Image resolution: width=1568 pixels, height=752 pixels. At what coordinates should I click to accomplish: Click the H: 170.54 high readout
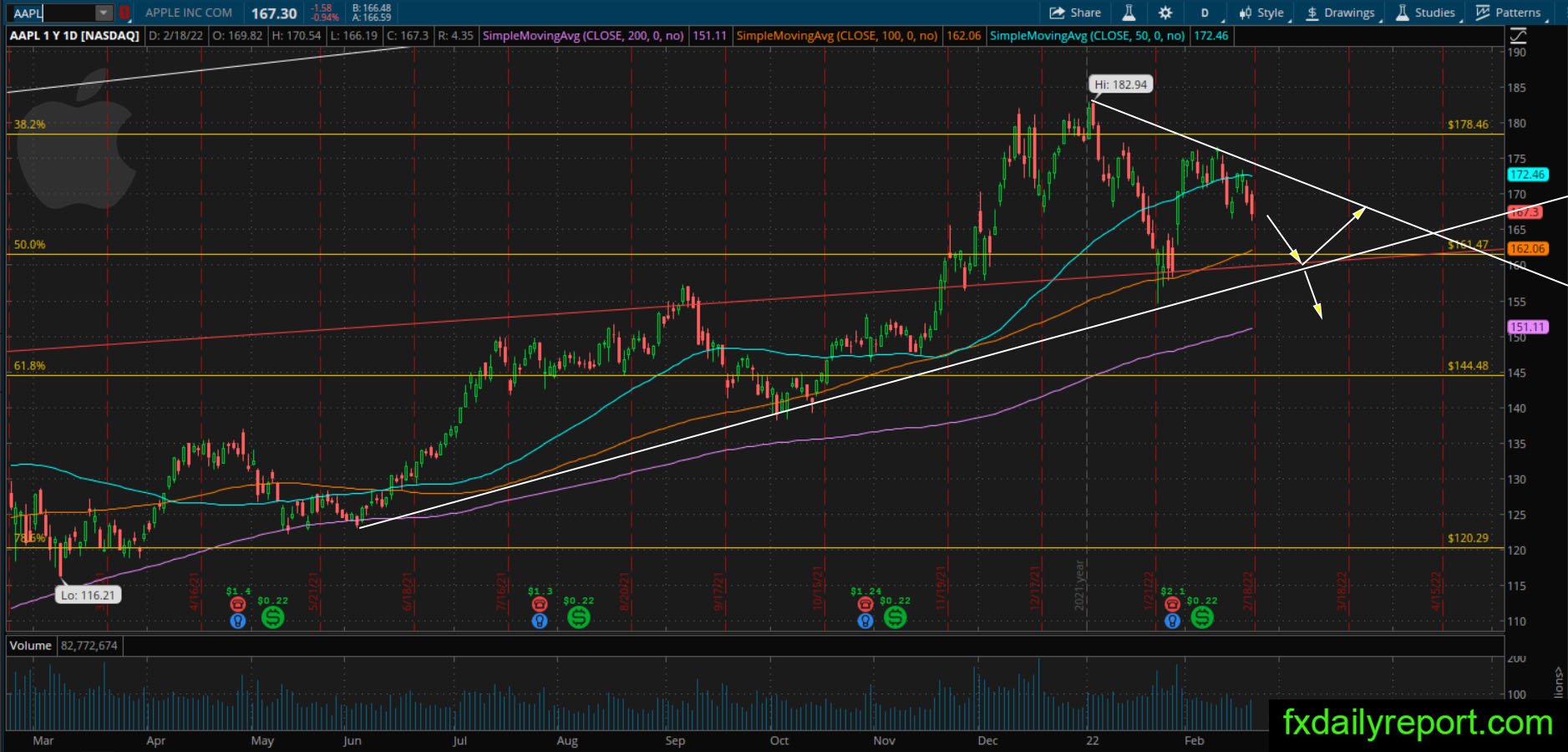[296, 36]
